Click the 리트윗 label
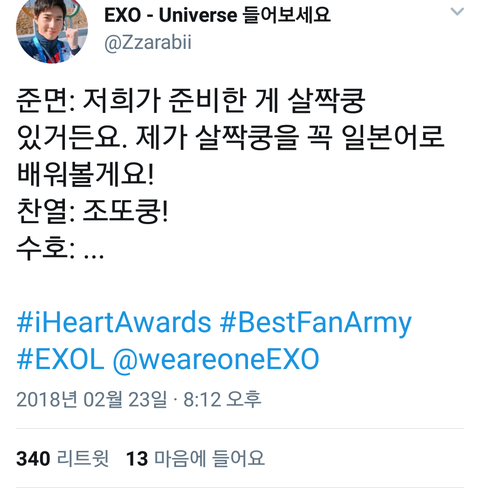This screenshot has height=494, width=480. click(x=83, y=458)
